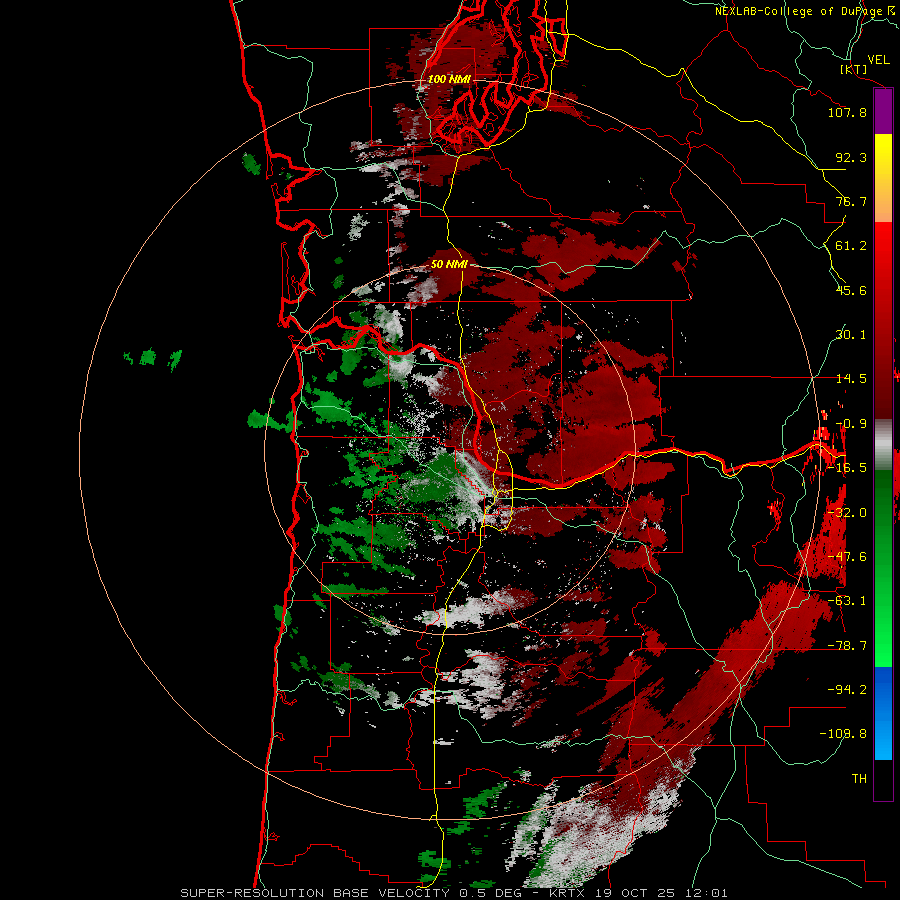Screen dimensions: 900x900
Task: Pick the purple segment of color bar
Action: pyautogui.click(x=883, y=111)
